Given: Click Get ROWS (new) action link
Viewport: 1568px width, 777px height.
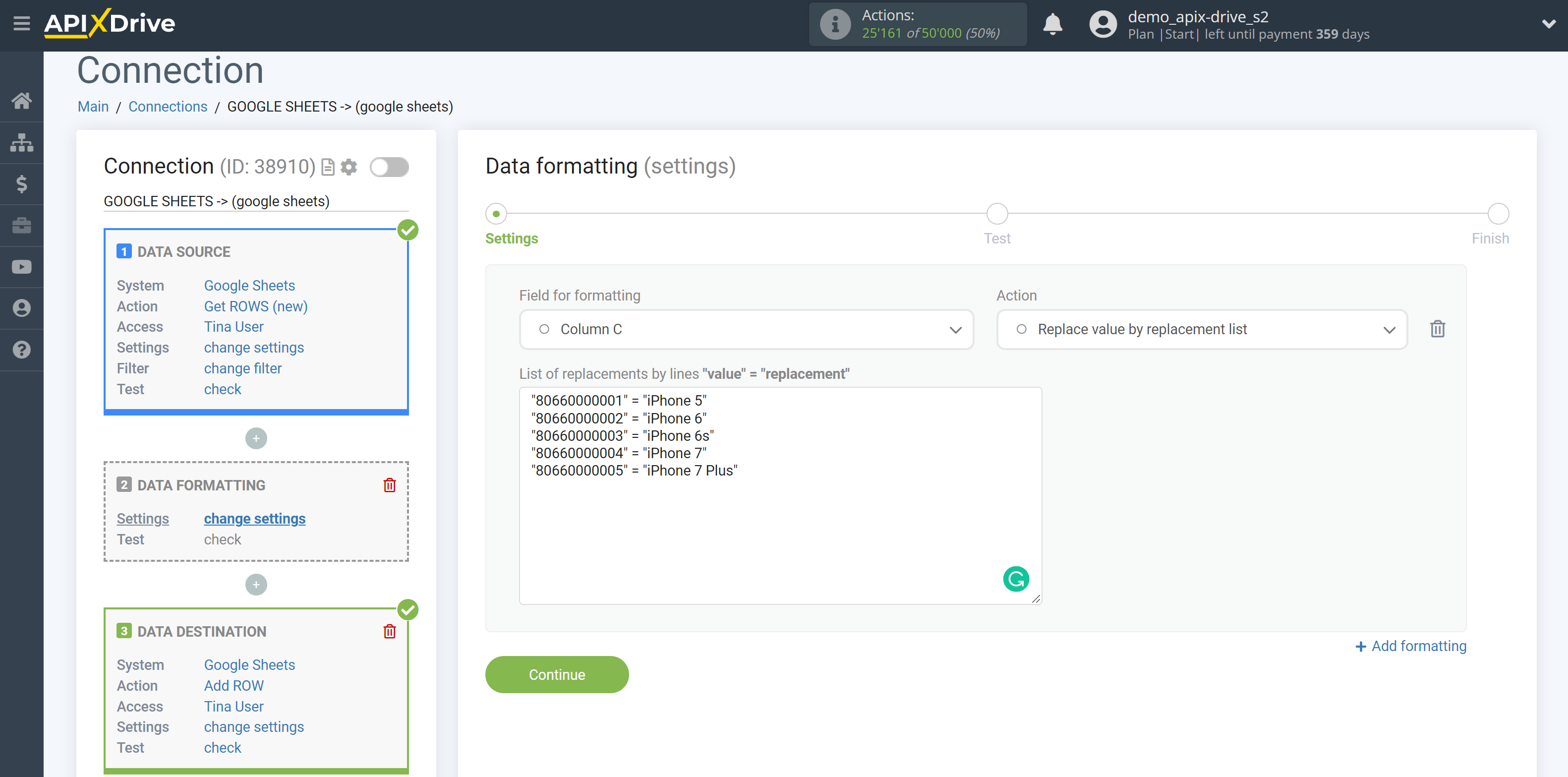Looking at the screenshot, I should [256, 306].
